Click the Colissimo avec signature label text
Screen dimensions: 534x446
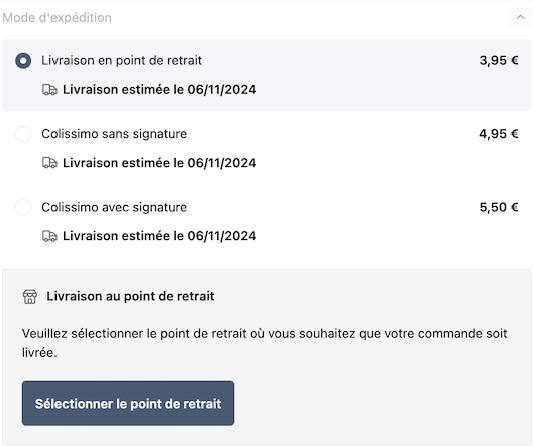114,207
